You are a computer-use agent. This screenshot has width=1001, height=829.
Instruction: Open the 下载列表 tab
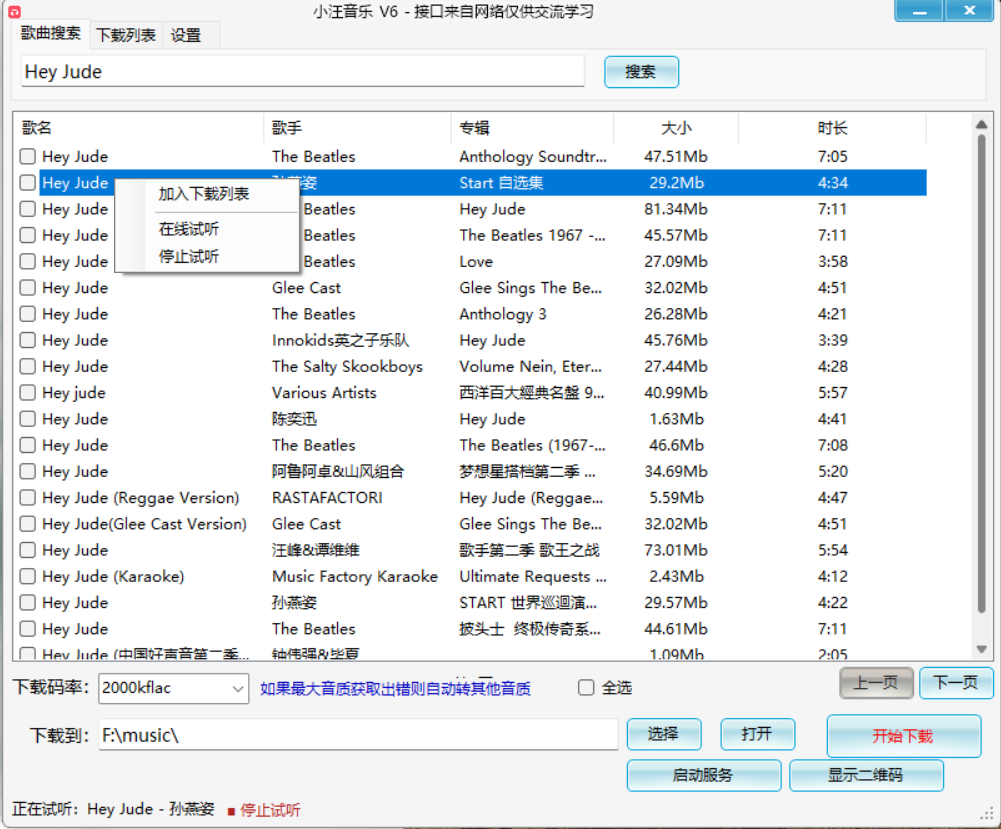point(126,35)
